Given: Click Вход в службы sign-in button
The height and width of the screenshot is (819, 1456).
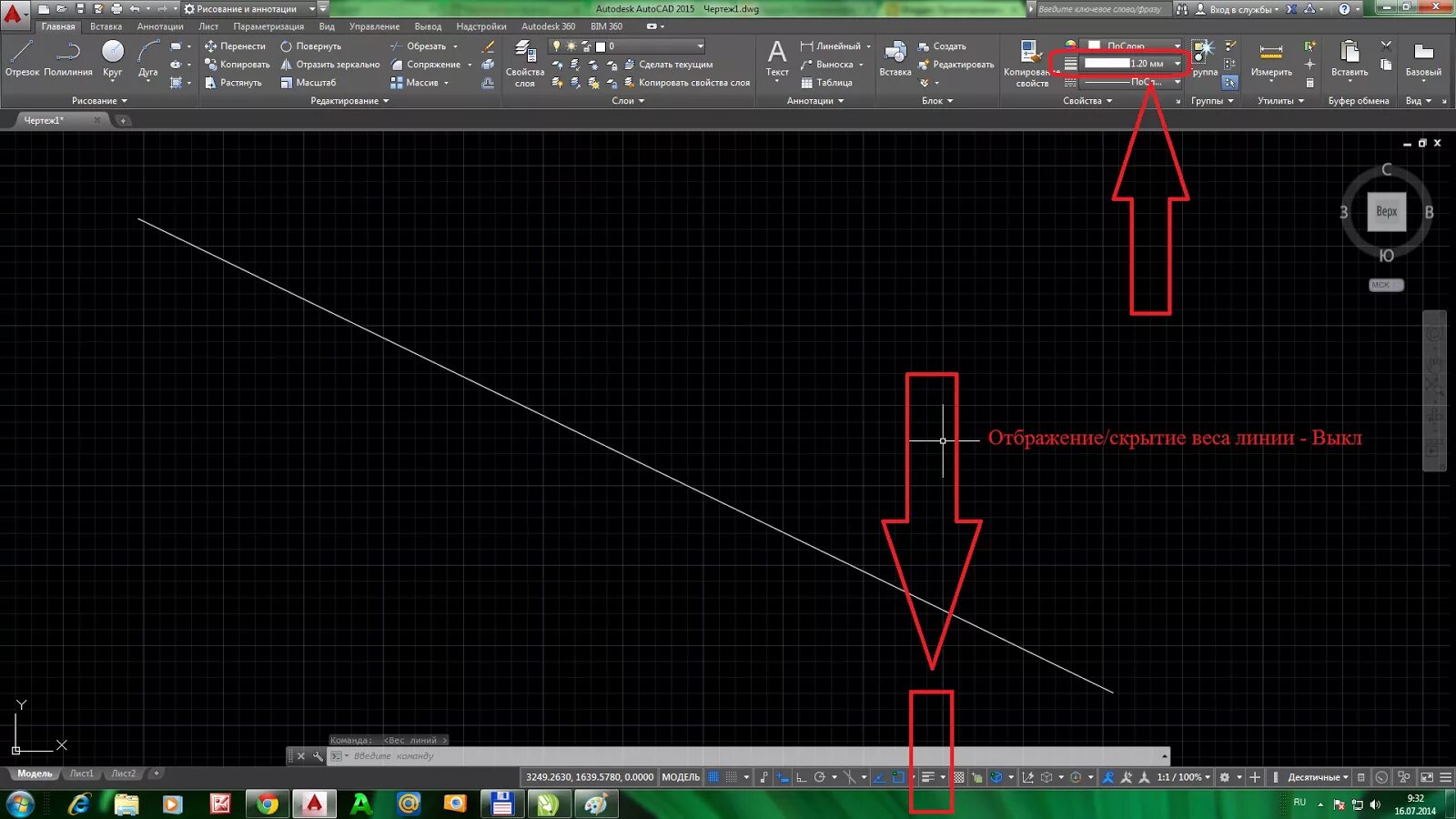Looking at the screenshot, I should click(x=1236, y=9).
